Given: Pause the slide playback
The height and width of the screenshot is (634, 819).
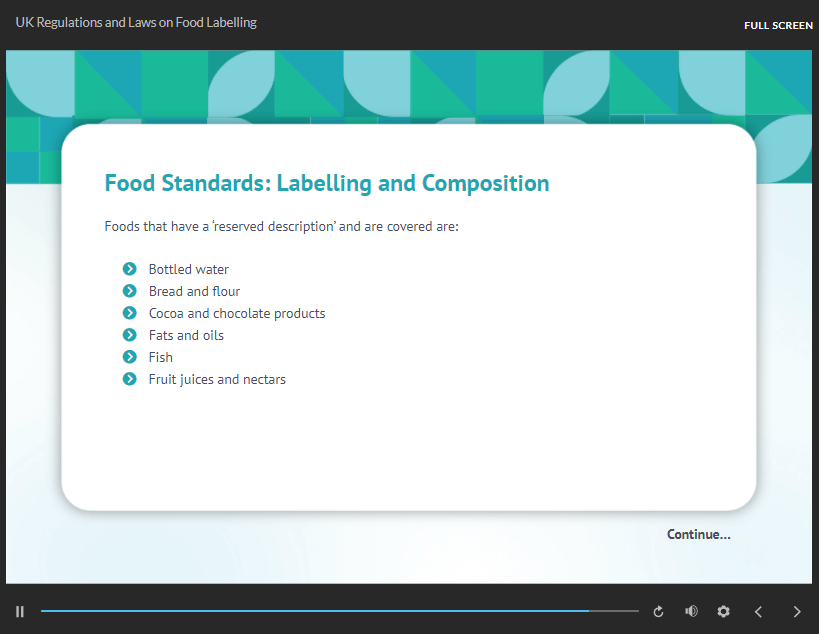Looking at the screenshot, I should coord(20,611).
